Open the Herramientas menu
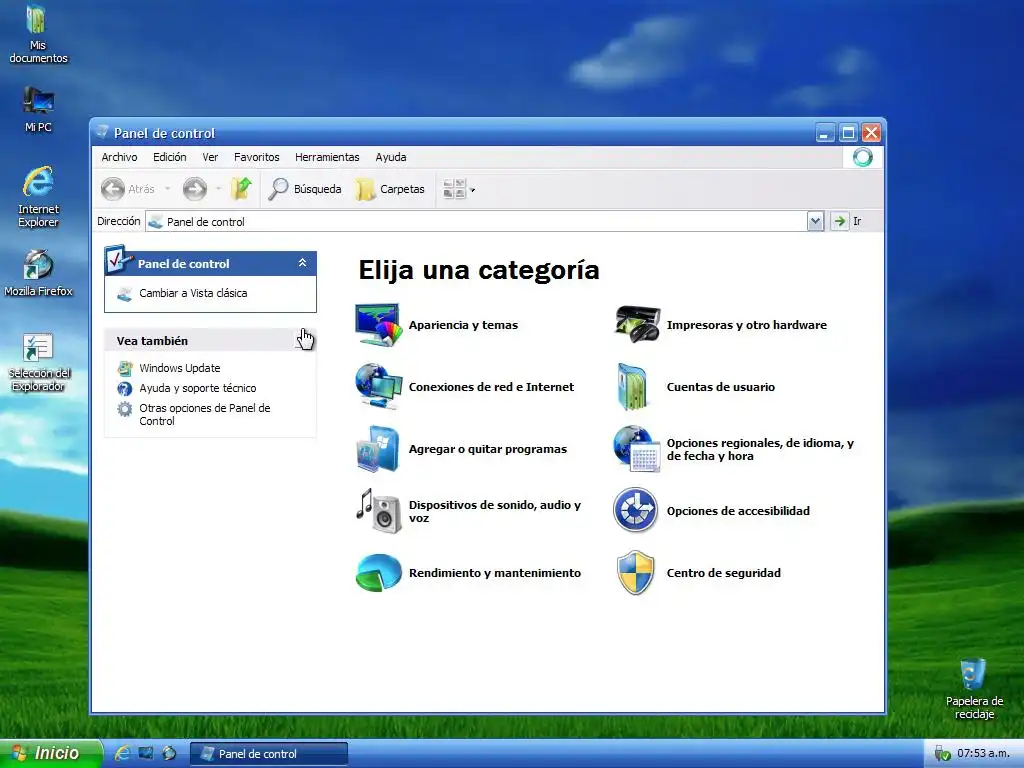 (327, 157)
